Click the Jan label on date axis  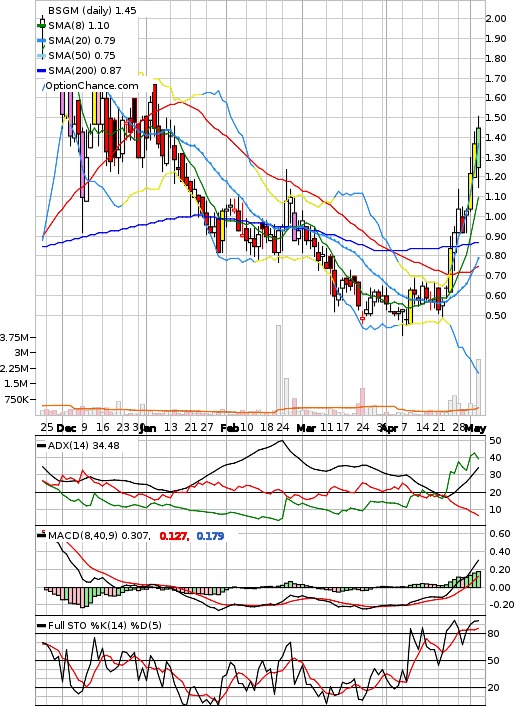[148, 428]
